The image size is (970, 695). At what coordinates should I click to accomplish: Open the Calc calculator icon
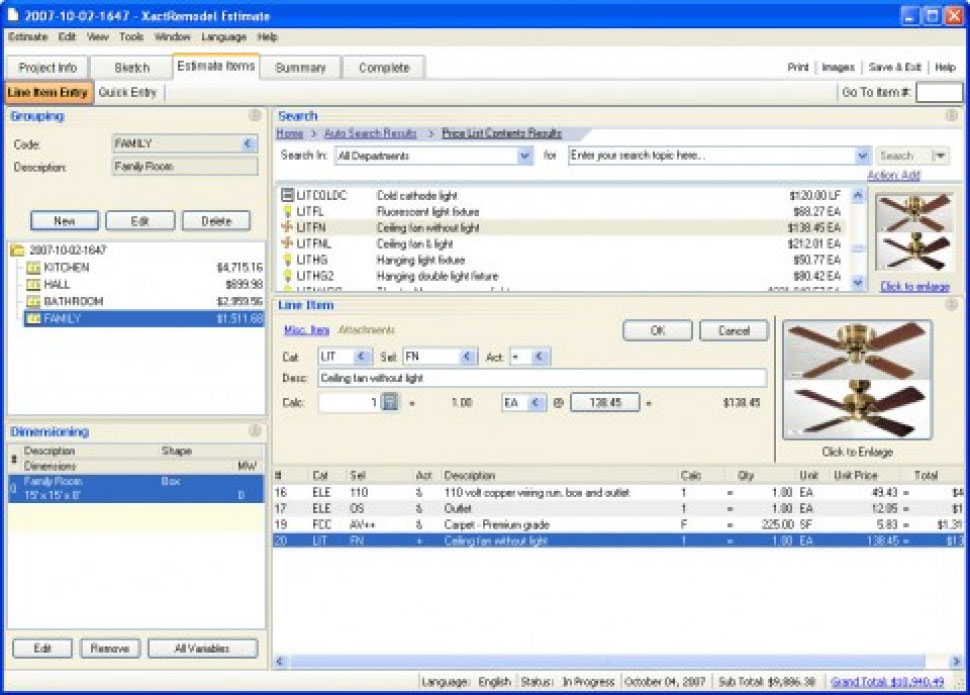(390, 402)
